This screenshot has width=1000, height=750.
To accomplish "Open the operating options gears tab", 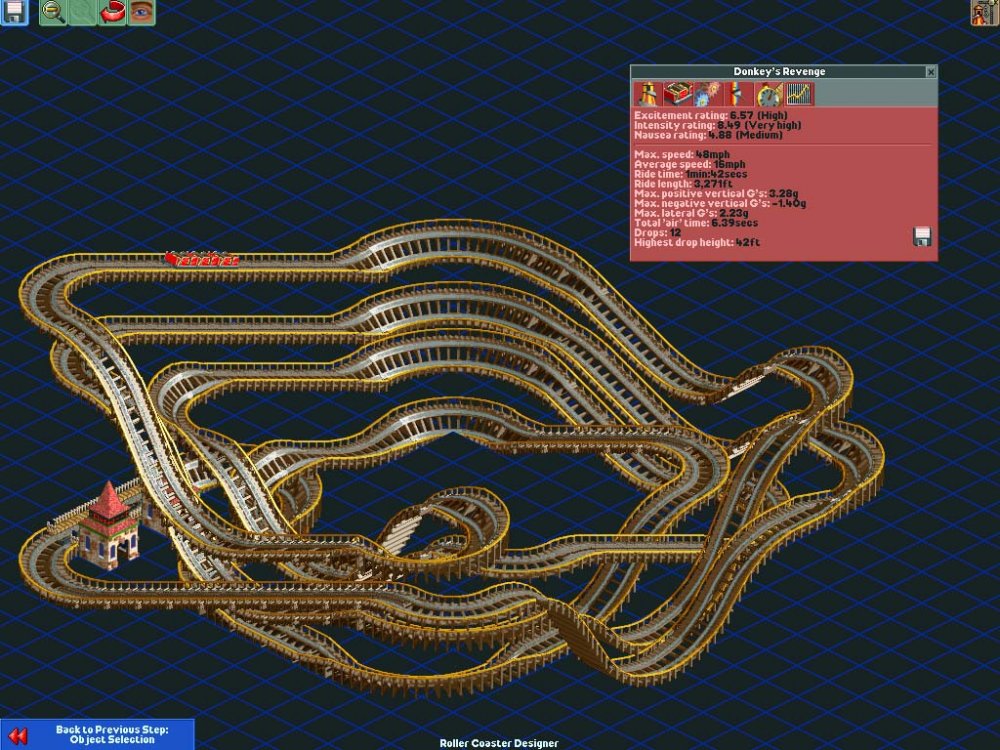I will [x=707, y=94].
